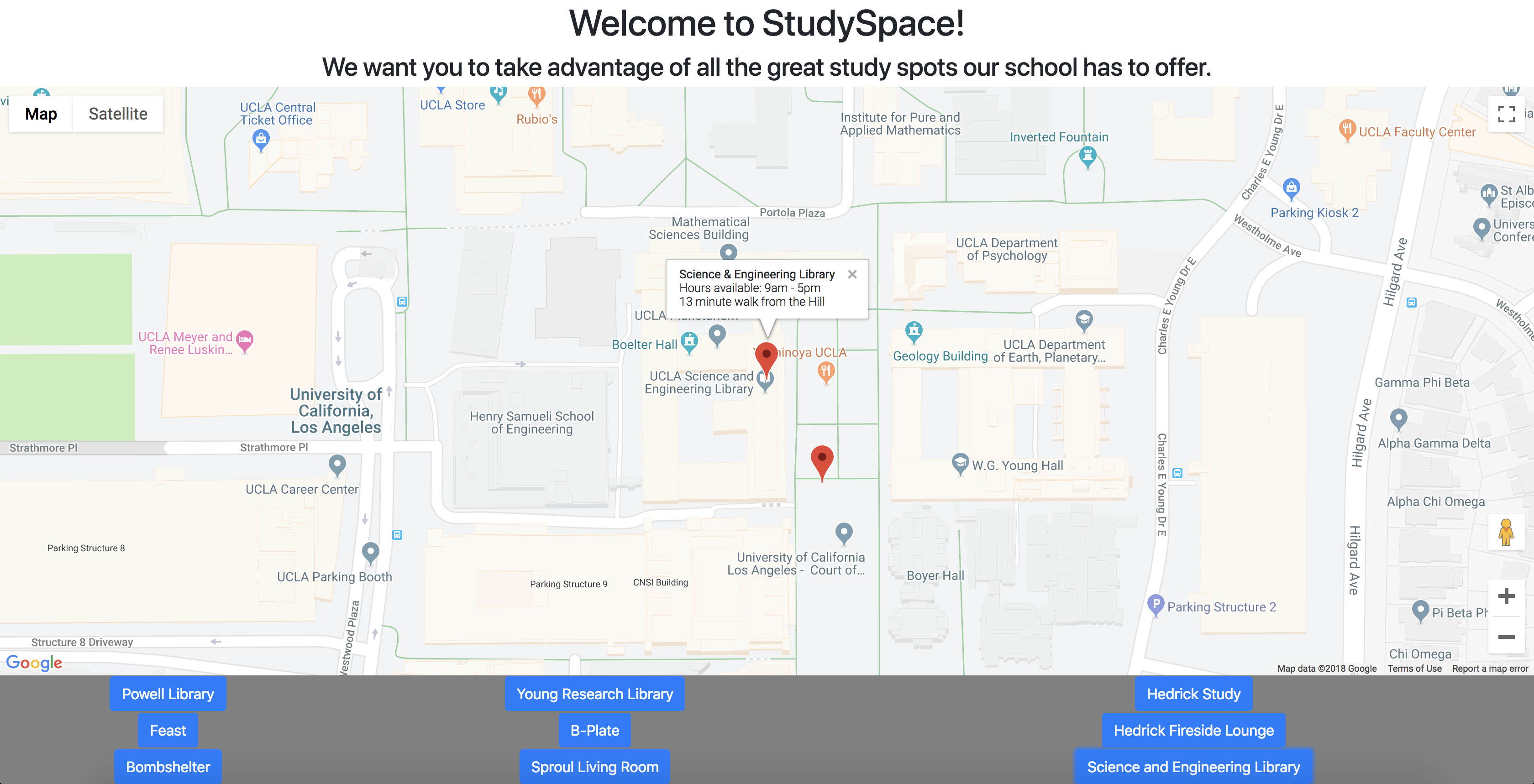This screenshot has width=1534, height=784.
Task: Click the Parking Structure 9 label
Action: [569, 584]
